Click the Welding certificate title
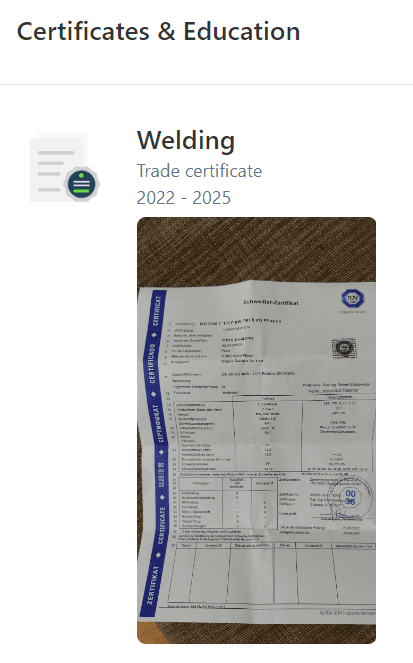This screenshot has width=413, height=663. coord(186,140)
